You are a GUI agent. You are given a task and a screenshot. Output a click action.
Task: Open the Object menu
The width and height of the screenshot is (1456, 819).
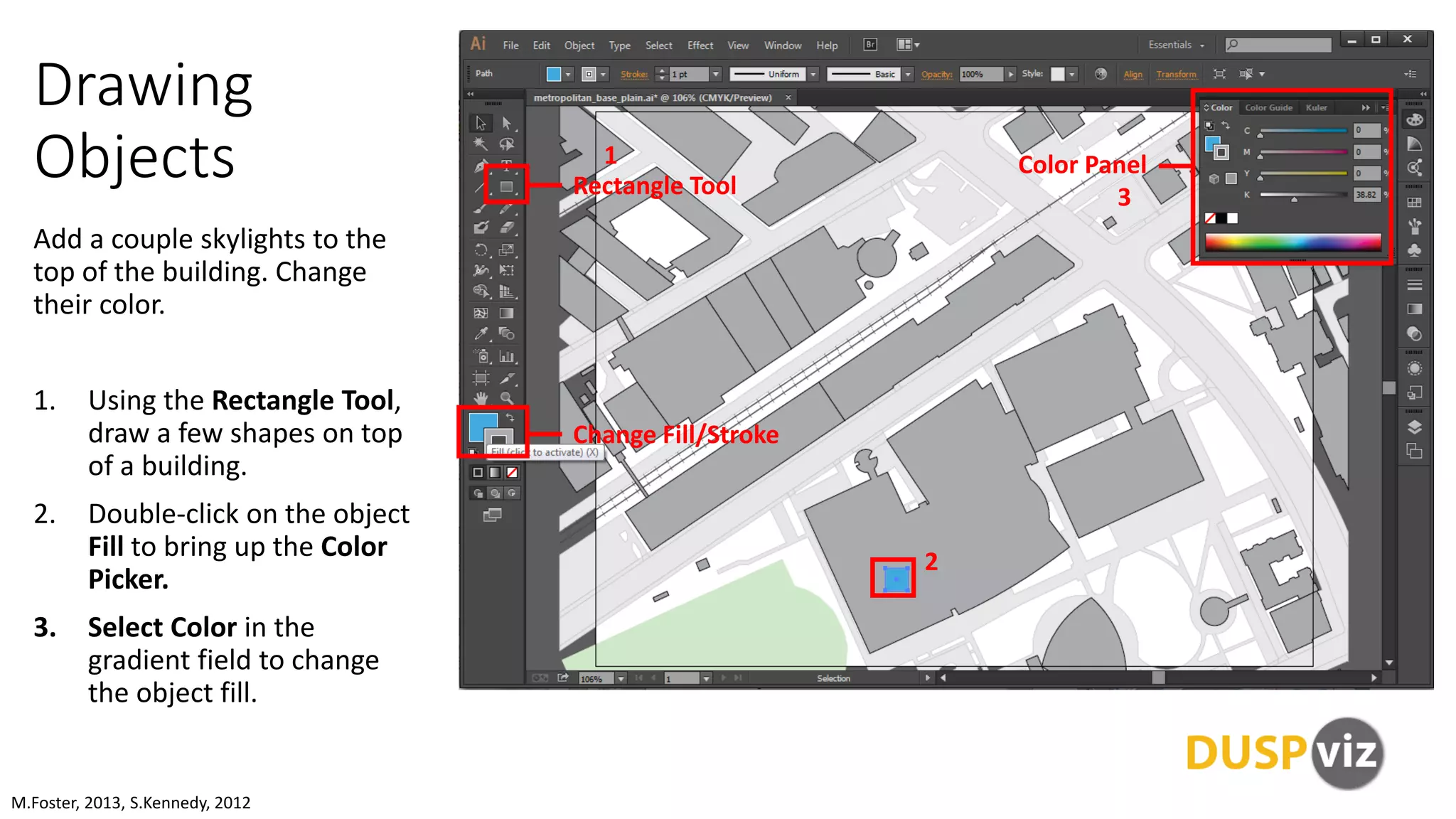[x=579, y=45]
